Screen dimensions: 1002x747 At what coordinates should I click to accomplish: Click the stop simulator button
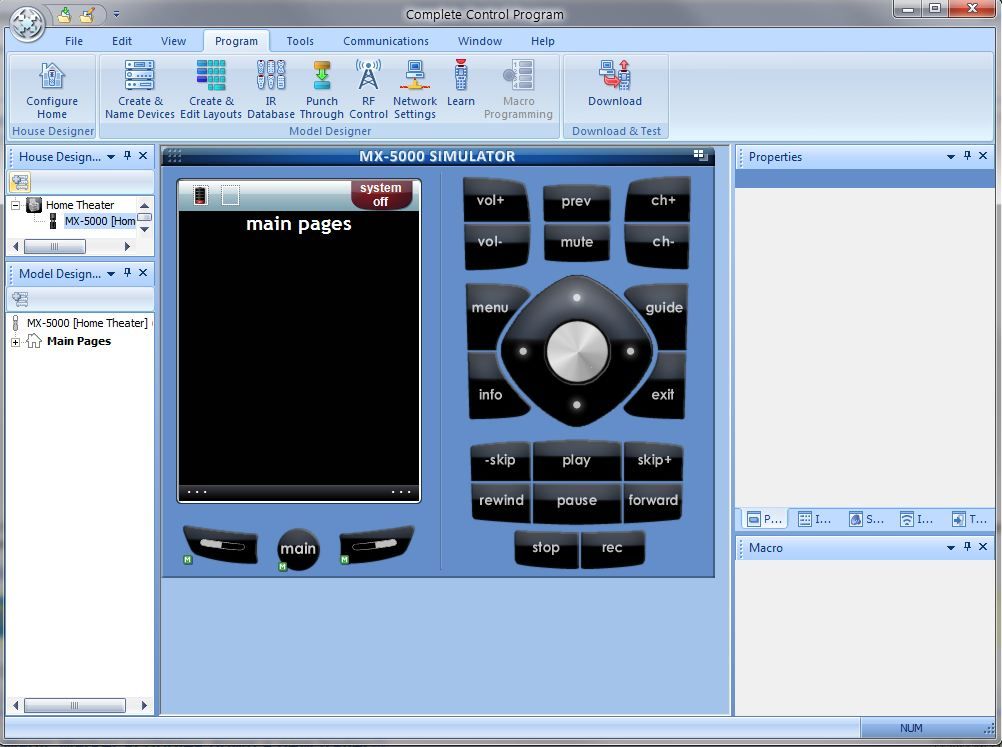[546, 548]
